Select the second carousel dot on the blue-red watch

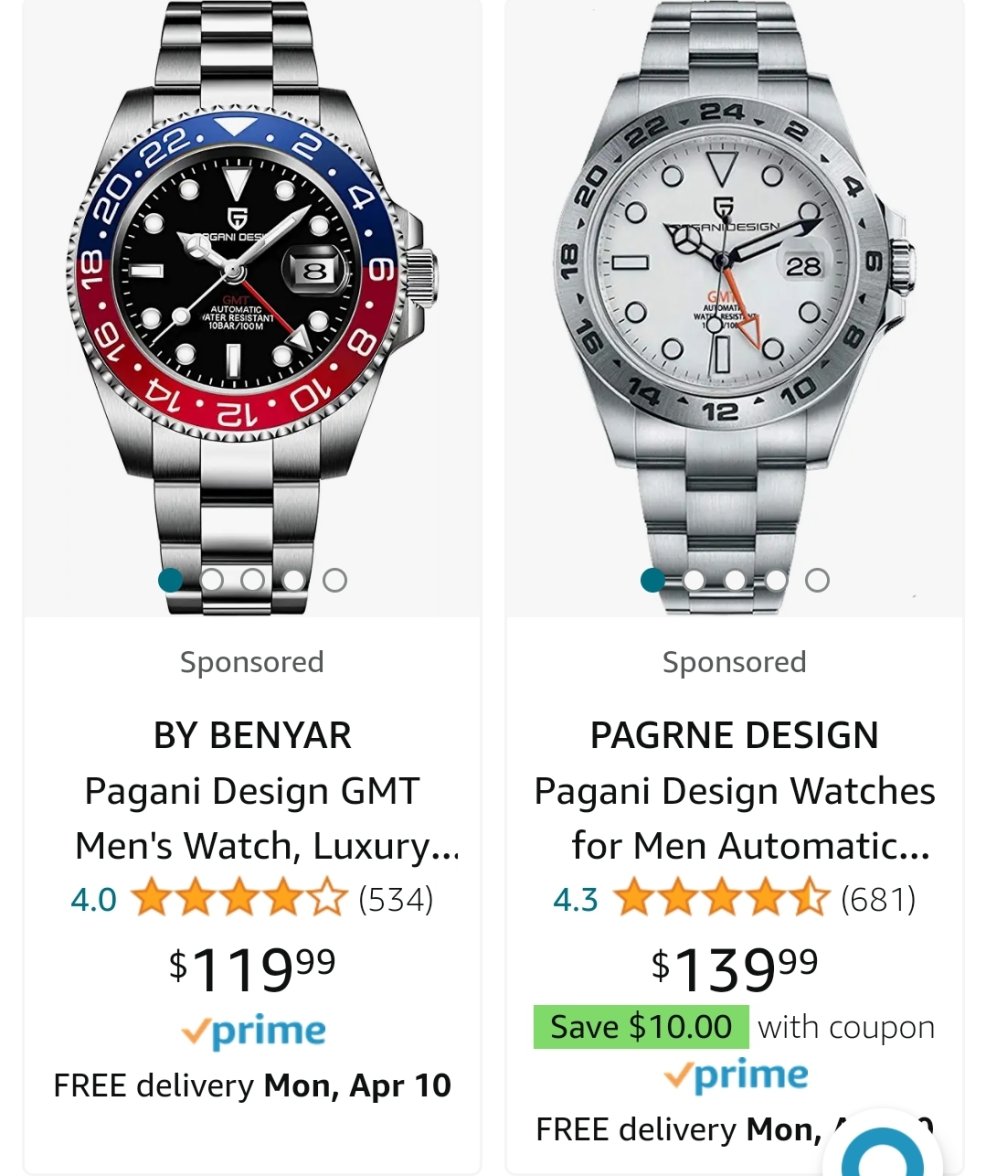pyautogui.click(x=212, y=580)
